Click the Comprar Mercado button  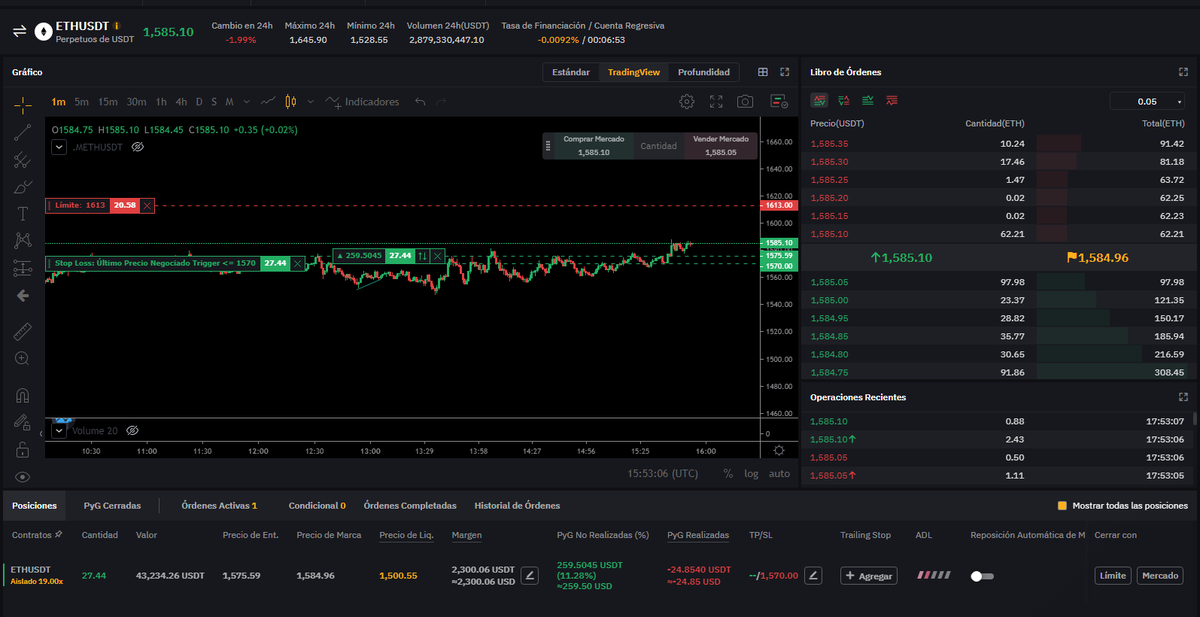pyautogui.click(x=593, y=146)
